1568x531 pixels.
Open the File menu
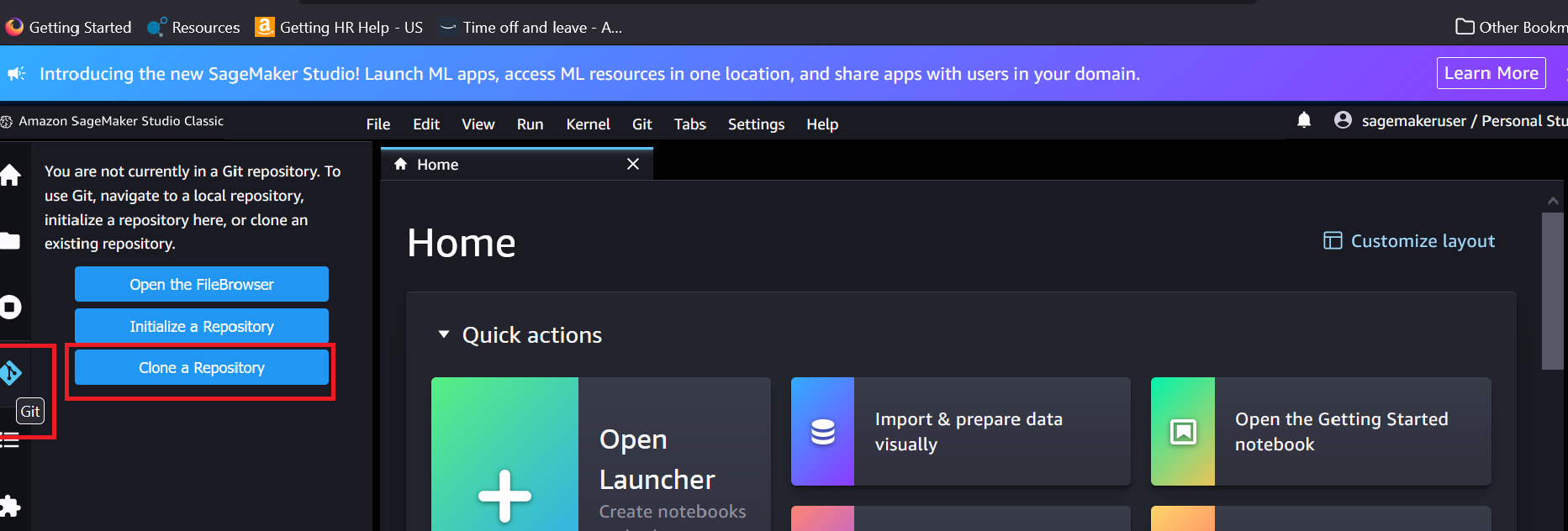click(378, 124)
